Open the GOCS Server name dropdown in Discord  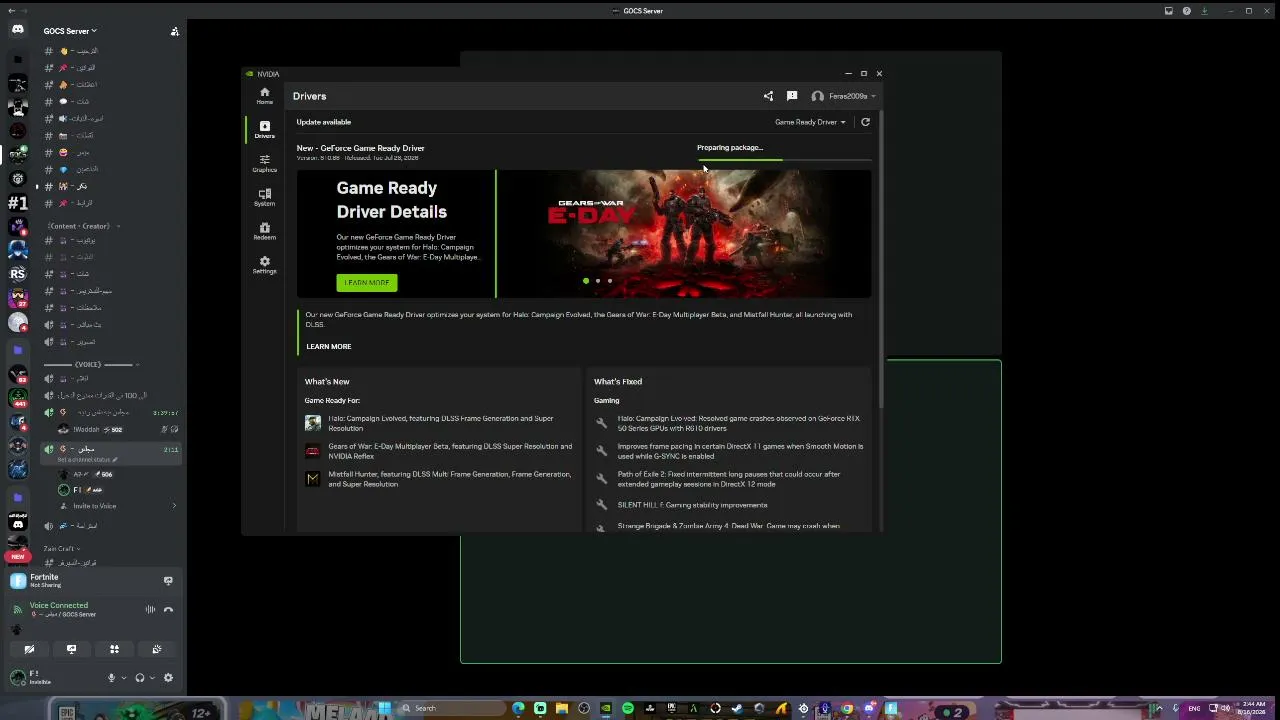coord(70,31)
